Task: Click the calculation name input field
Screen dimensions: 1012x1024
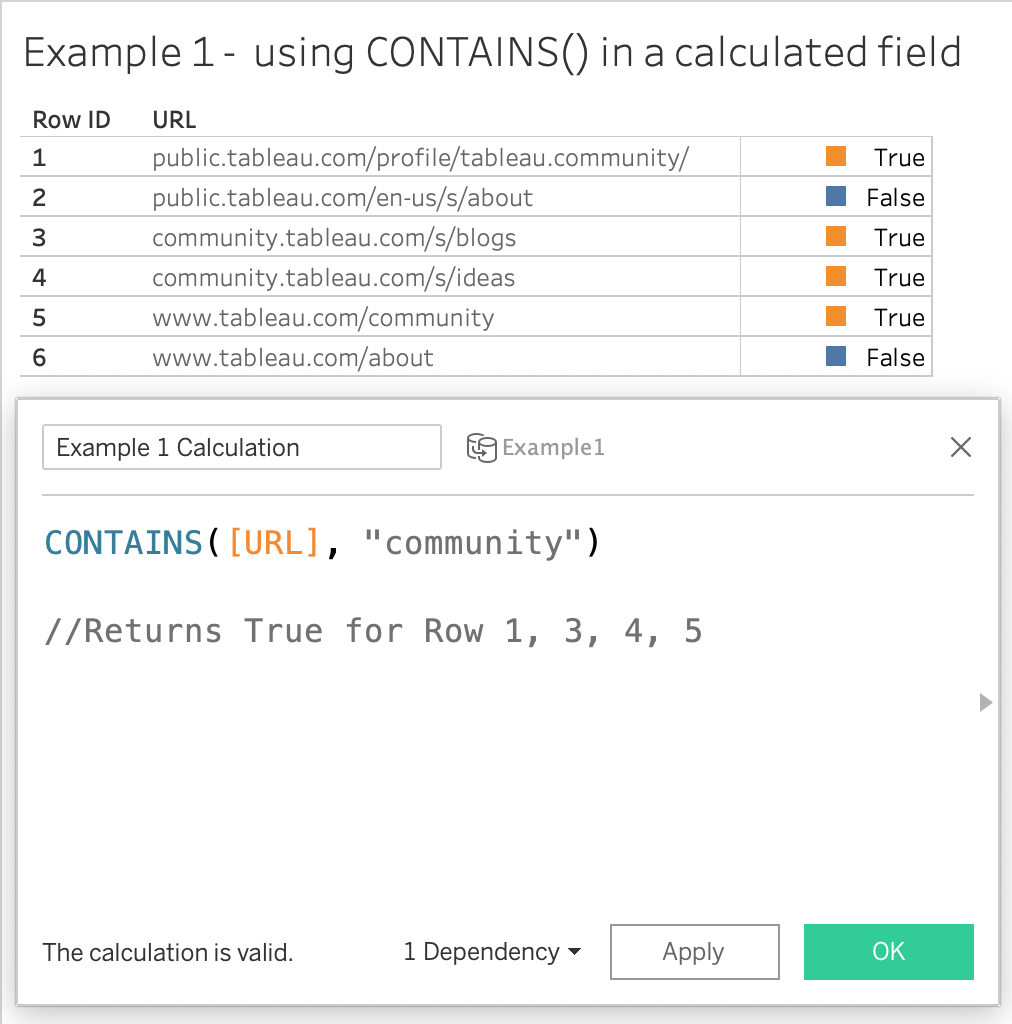Action: (241, 448)
